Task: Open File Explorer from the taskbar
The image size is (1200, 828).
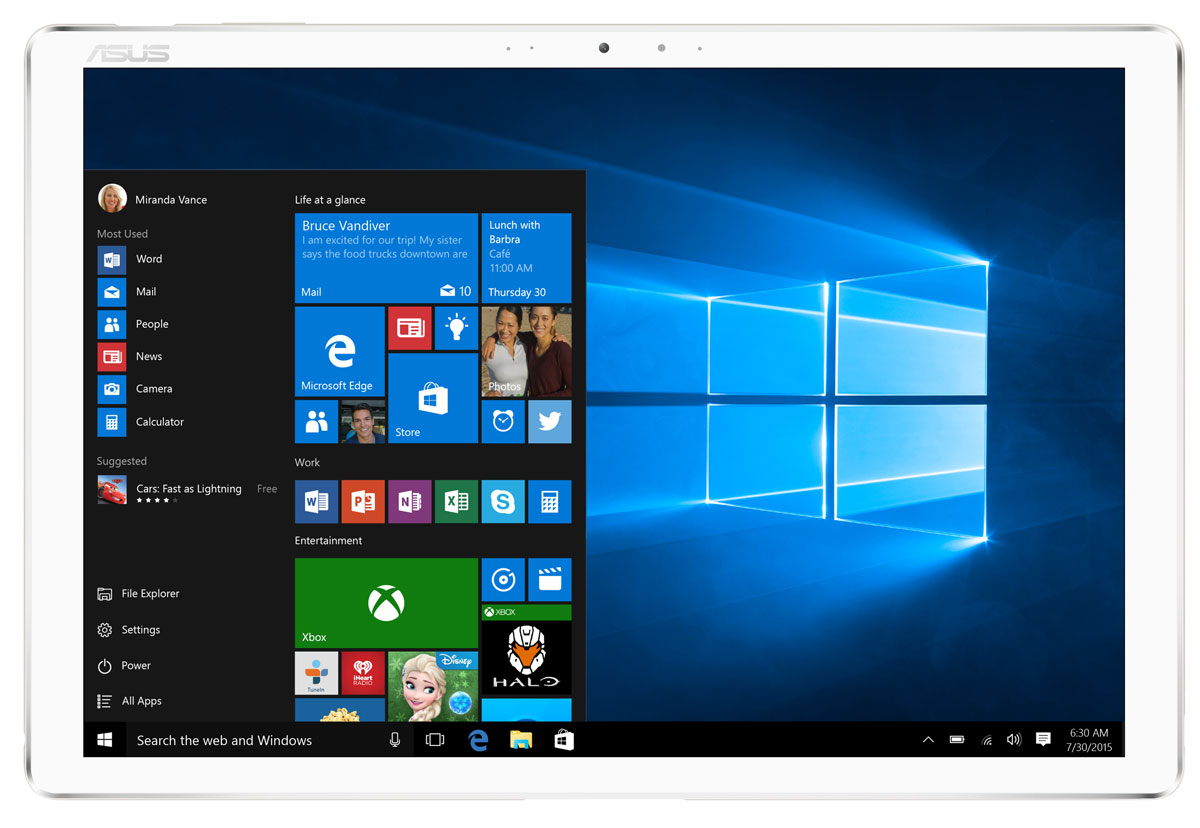Action: (x=521, y=740)
